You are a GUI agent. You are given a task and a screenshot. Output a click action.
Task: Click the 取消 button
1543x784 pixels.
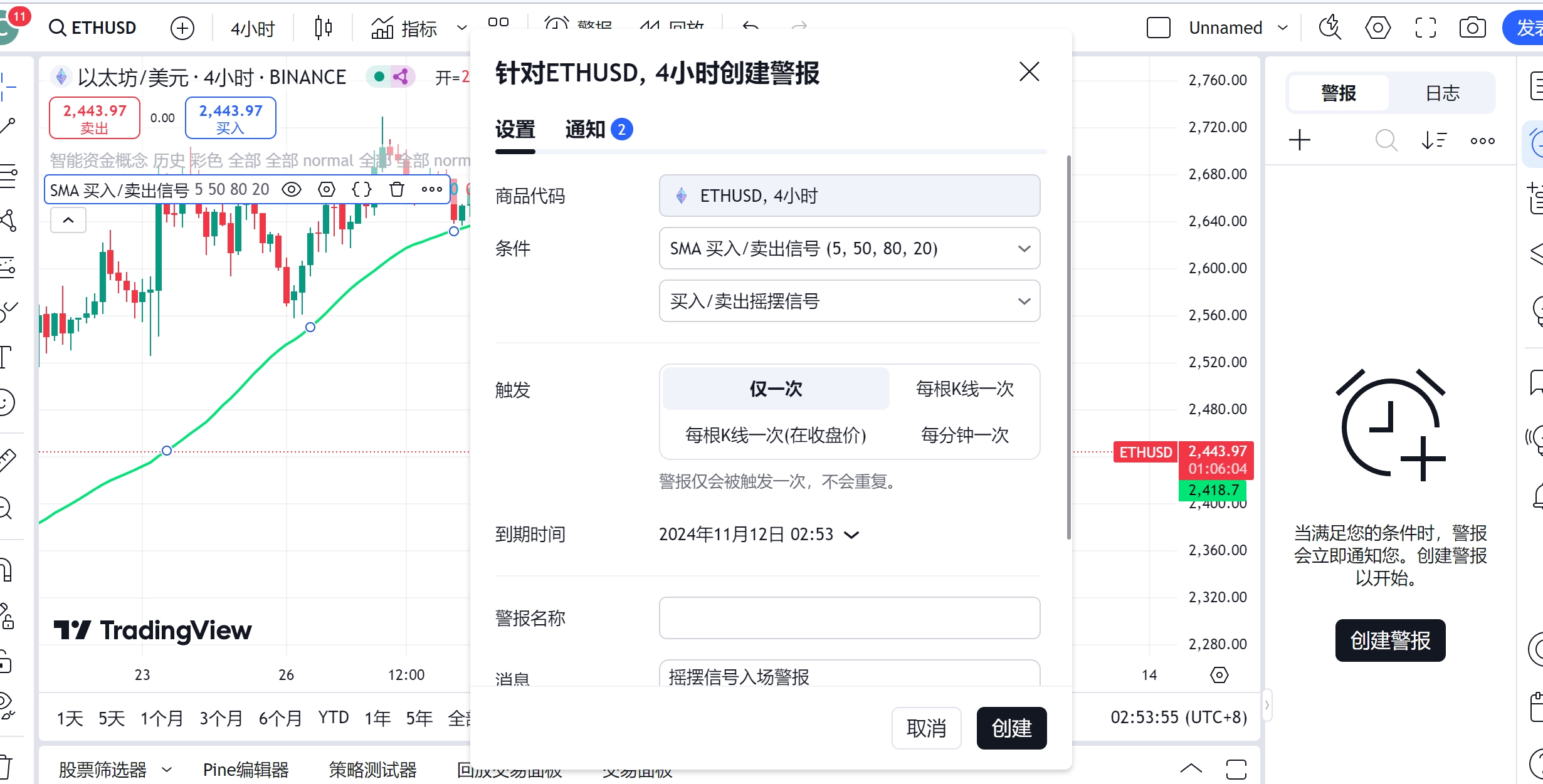coord(926,728)
